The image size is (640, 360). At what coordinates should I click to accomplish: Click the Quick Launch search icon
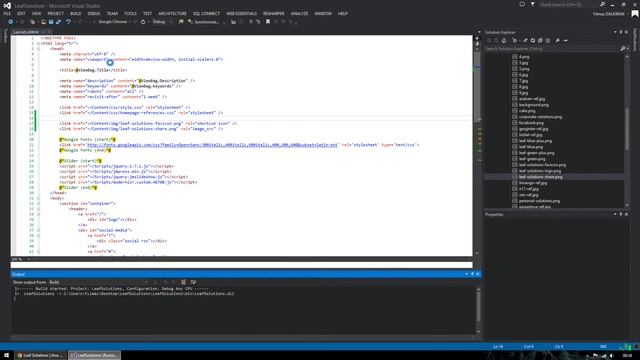point(602,4)
